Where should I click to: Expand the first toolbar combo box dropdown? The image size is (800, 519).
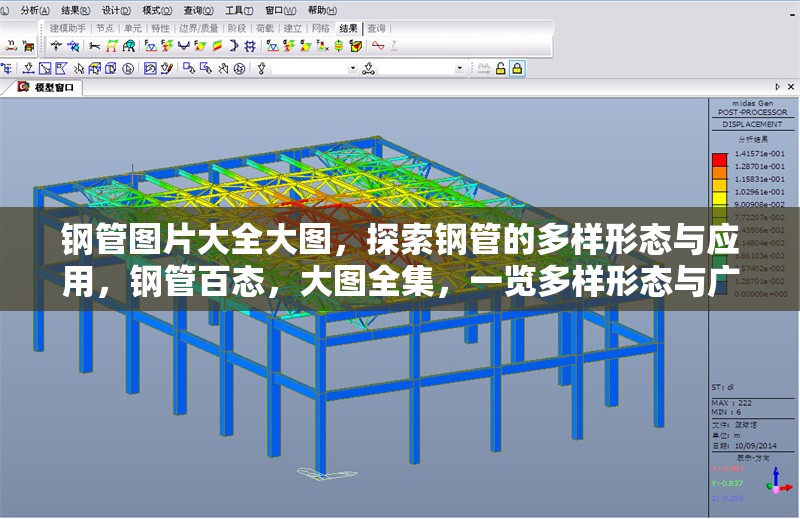coord(352,68)
